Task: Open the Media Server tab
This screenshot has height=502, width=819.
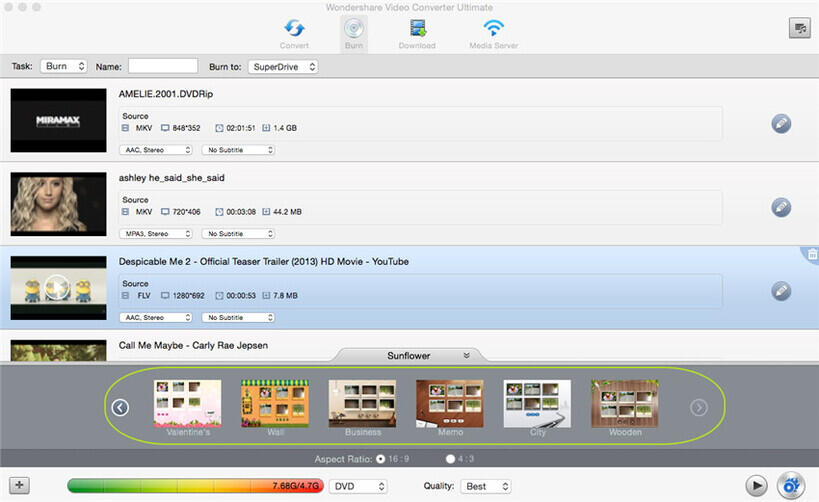Action: tap(494, 34)
